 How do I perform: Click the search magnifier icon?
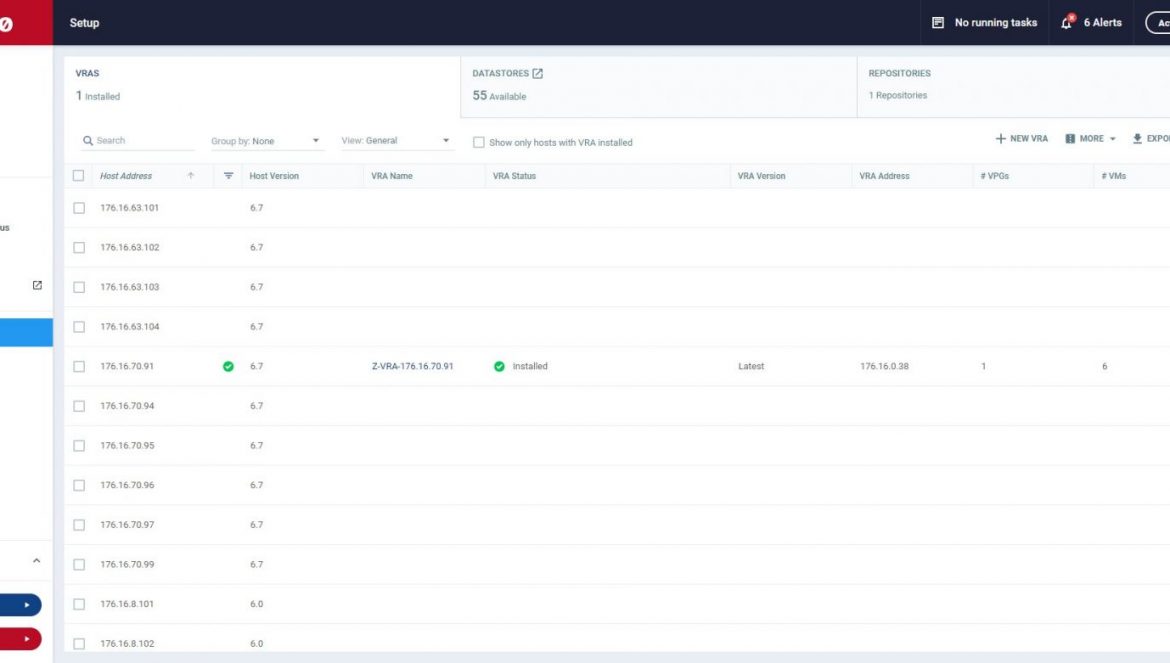point(88,140)
